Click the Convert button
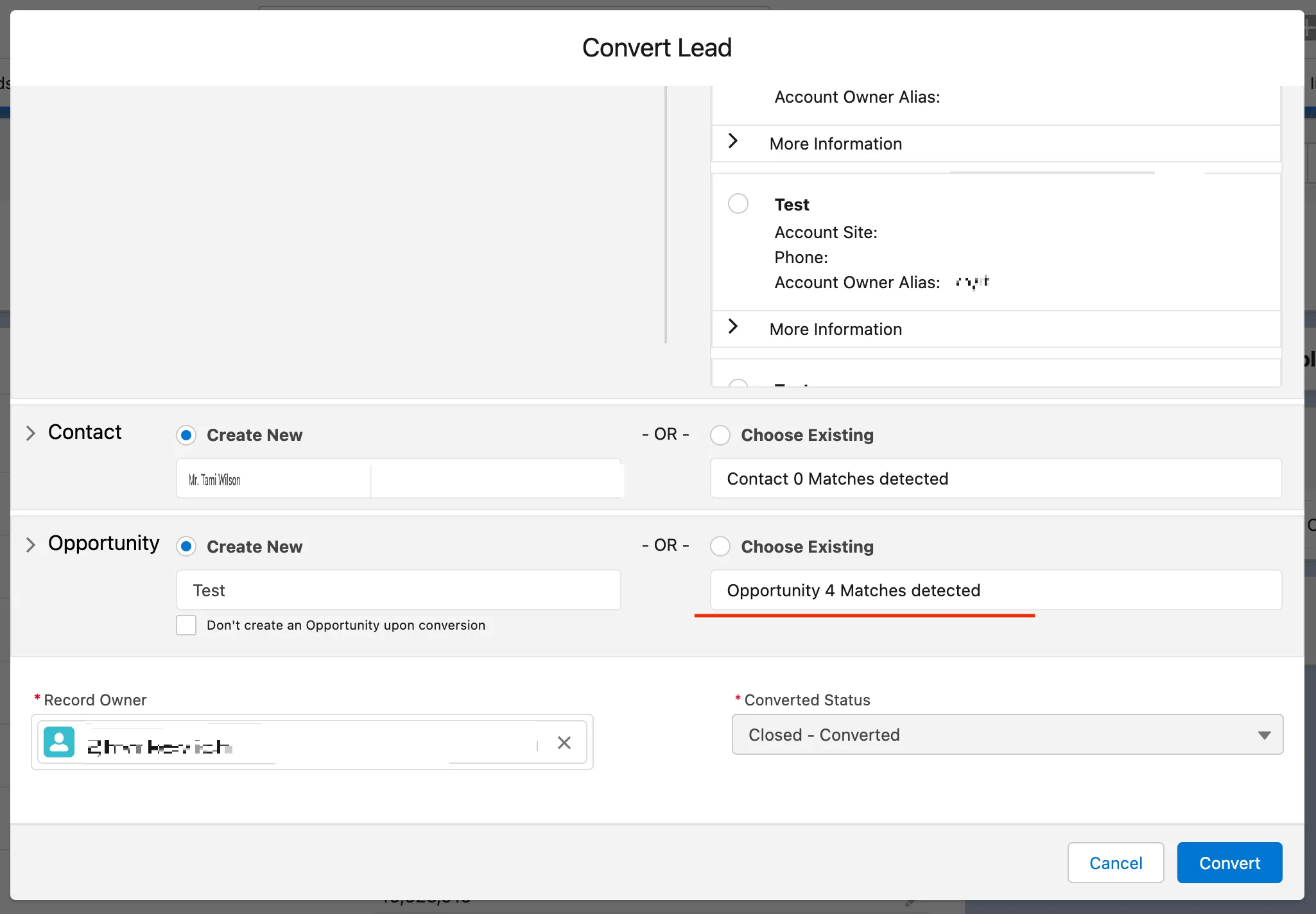 pyautogui.click(x=1229, y=863)
